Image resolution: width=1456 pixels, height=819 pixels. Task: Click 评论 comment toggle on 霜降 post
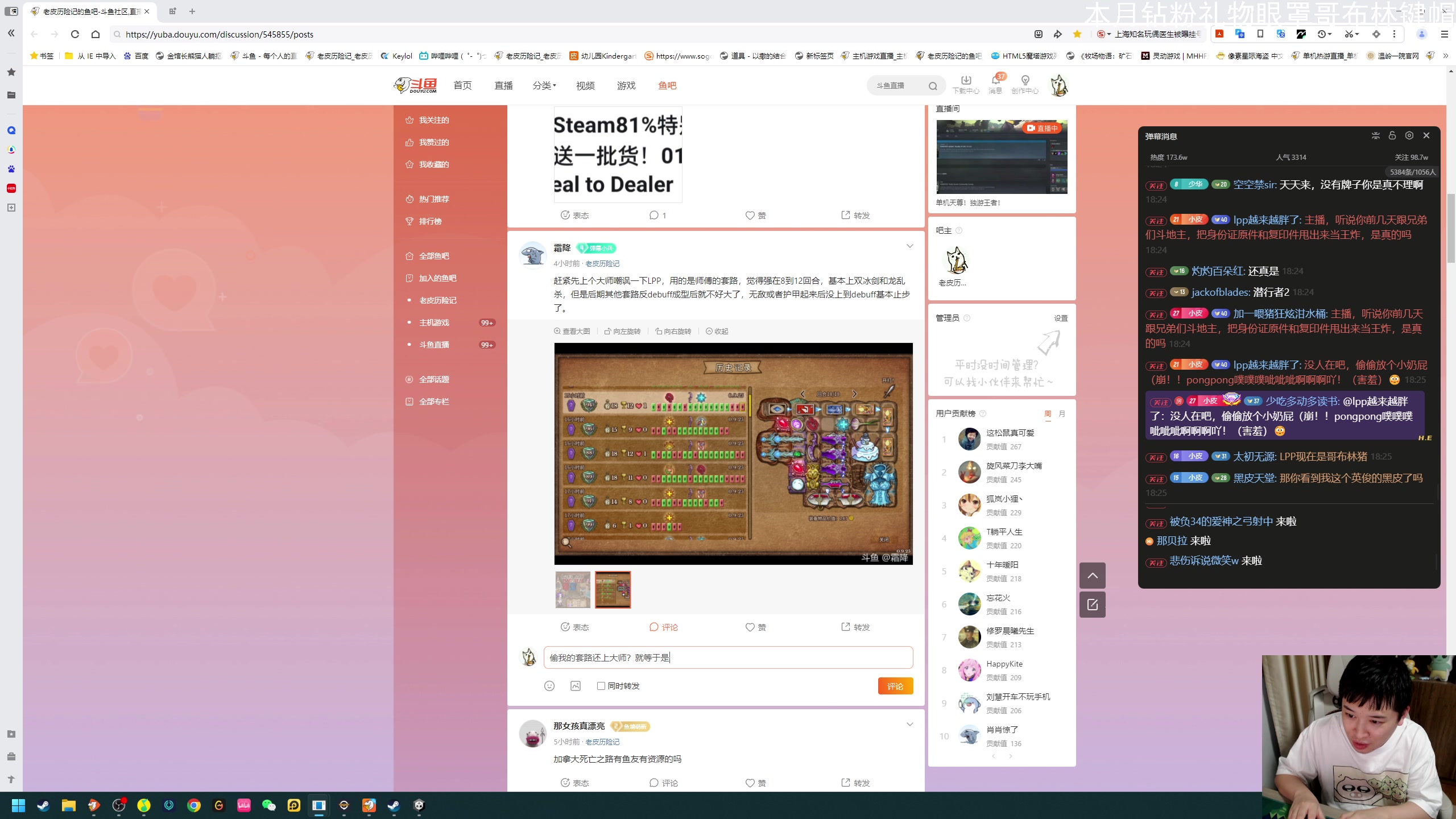pyautogui.click(x=663, y=627)
